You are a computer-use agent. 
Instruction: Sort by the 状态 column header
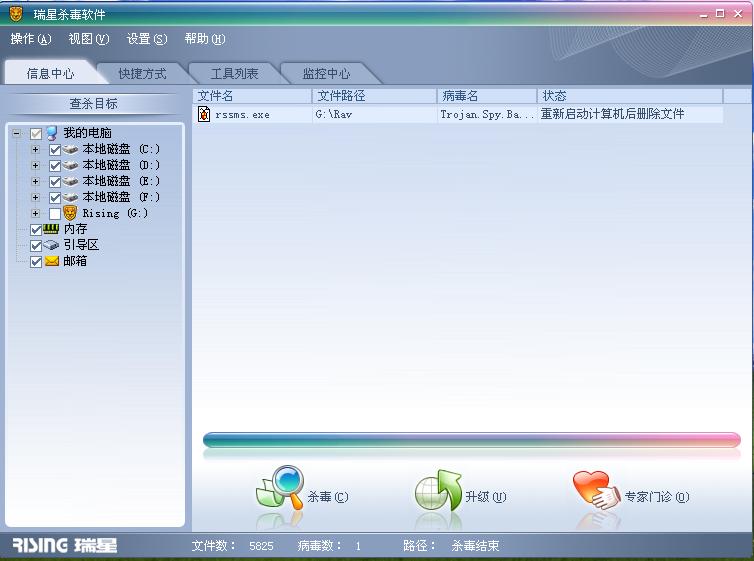pyautogui.click(x=630, y=96)
